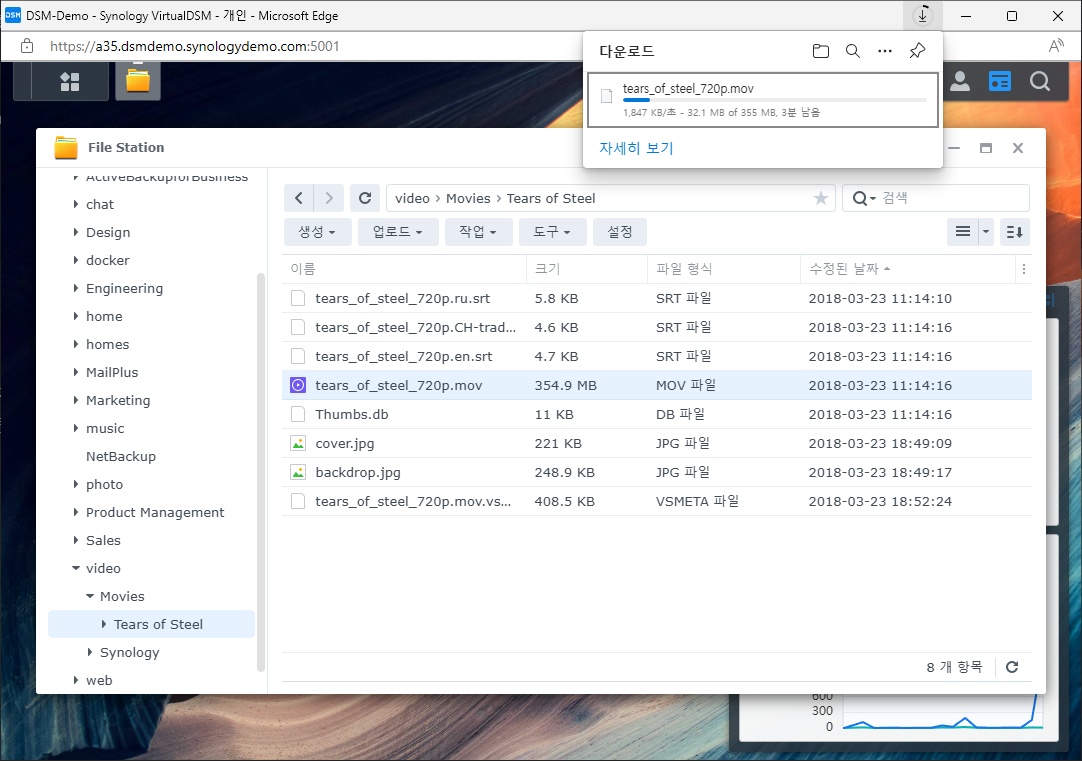This screenshot has height=761, width=1082.
Task: Click the tears_of_steel_720p.mov download item
Action: [x=763, y=100]
